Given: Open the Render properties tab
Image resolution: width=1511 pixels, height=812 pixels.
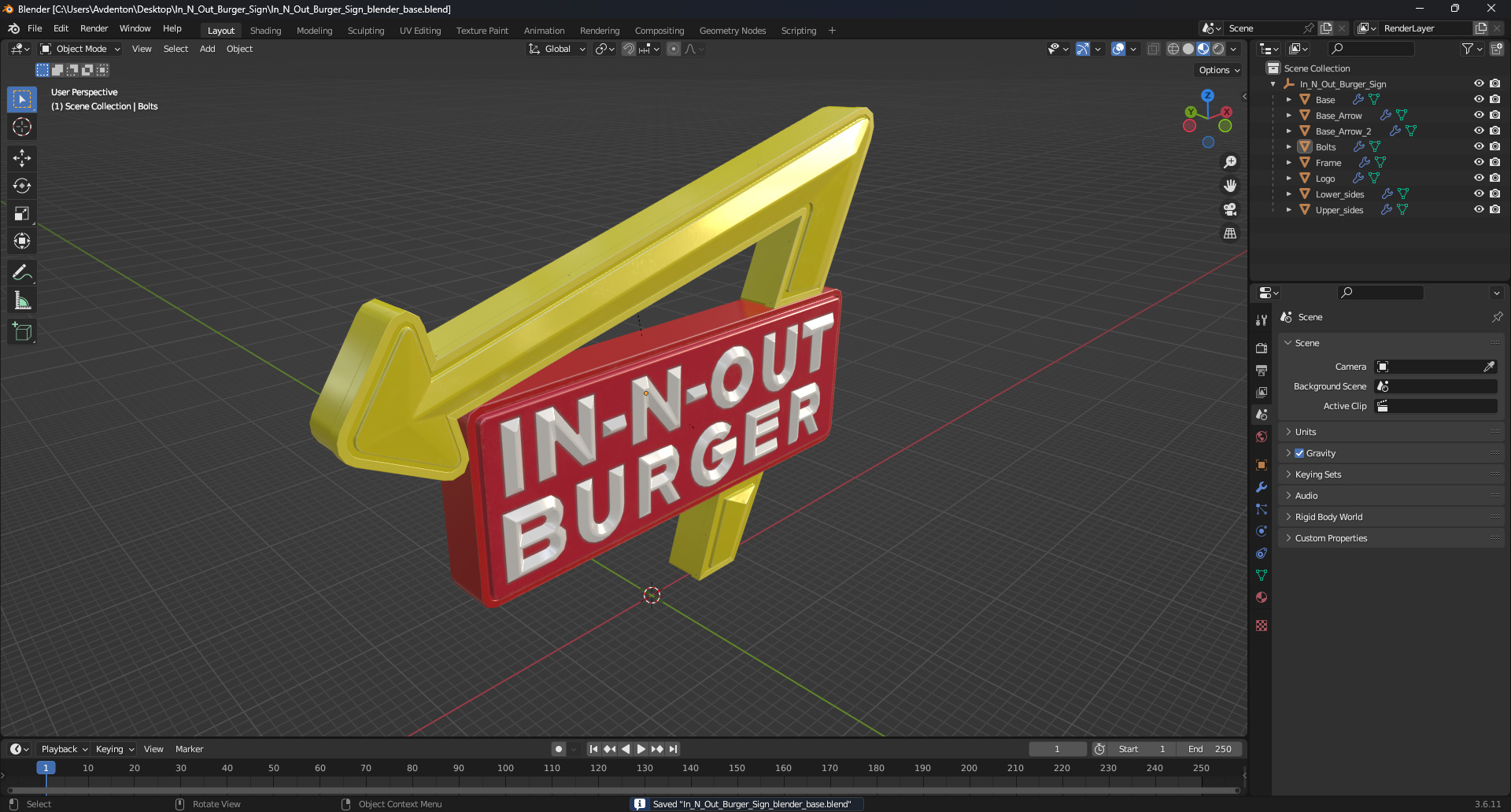Looking at the screenshot, I should pos(1262,348).
